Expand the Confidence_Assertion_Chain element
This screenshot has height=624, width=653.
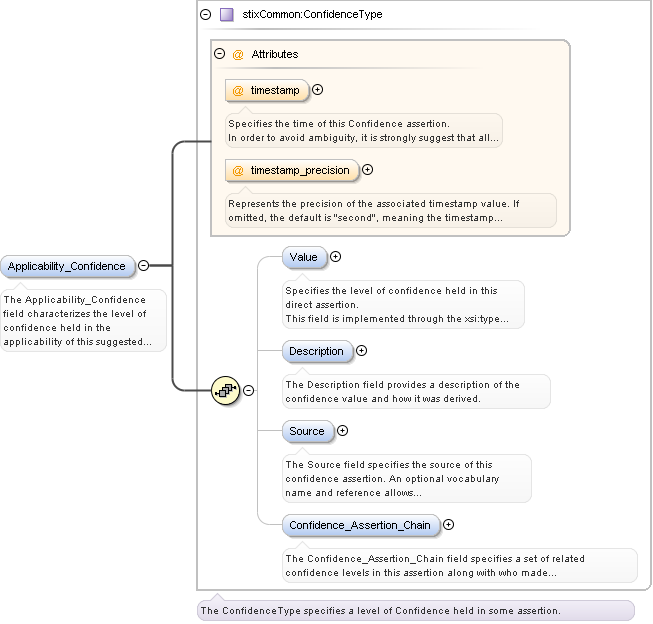448,524
